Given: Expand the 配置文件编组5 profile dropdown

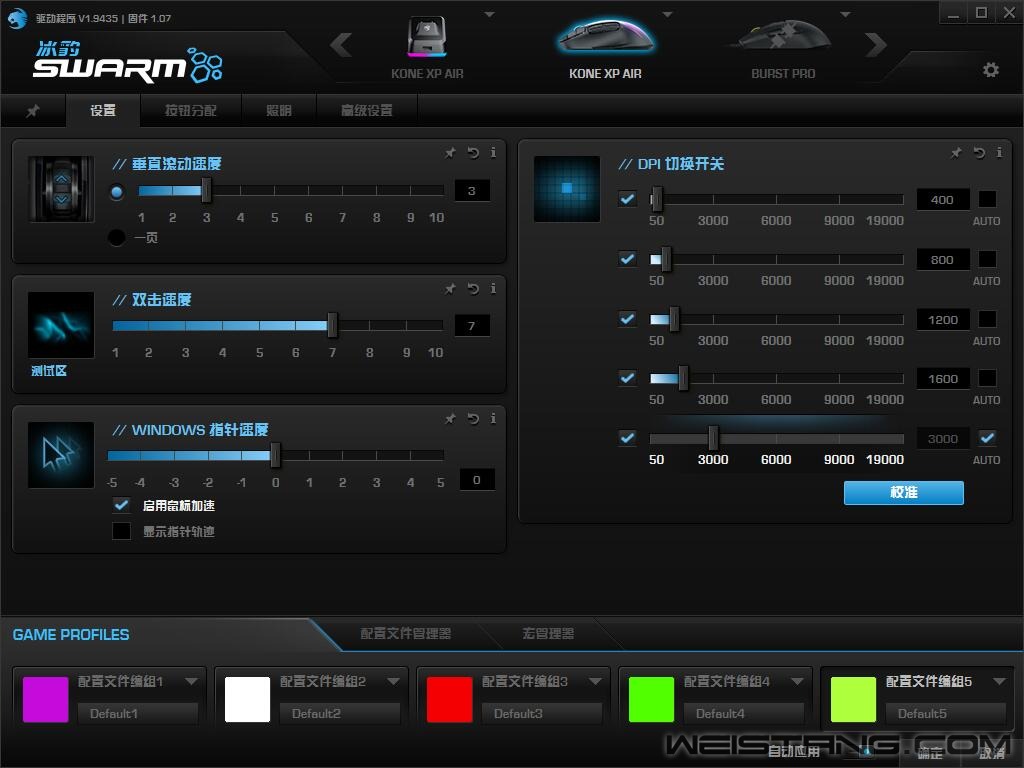Looking at the screenshot, I should 999,681.
